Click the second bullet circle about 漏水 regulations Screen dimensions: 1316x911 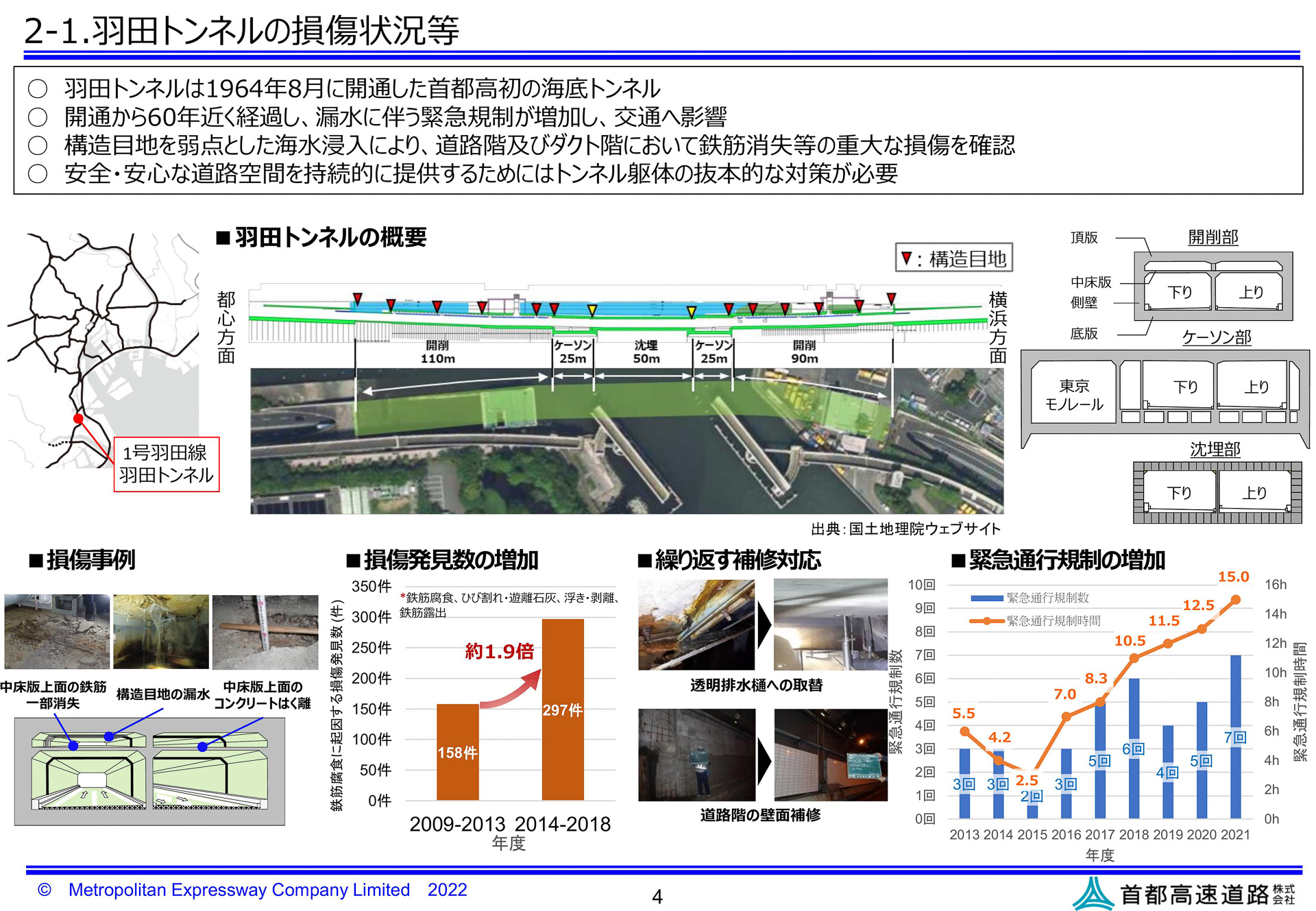[38, 117]
